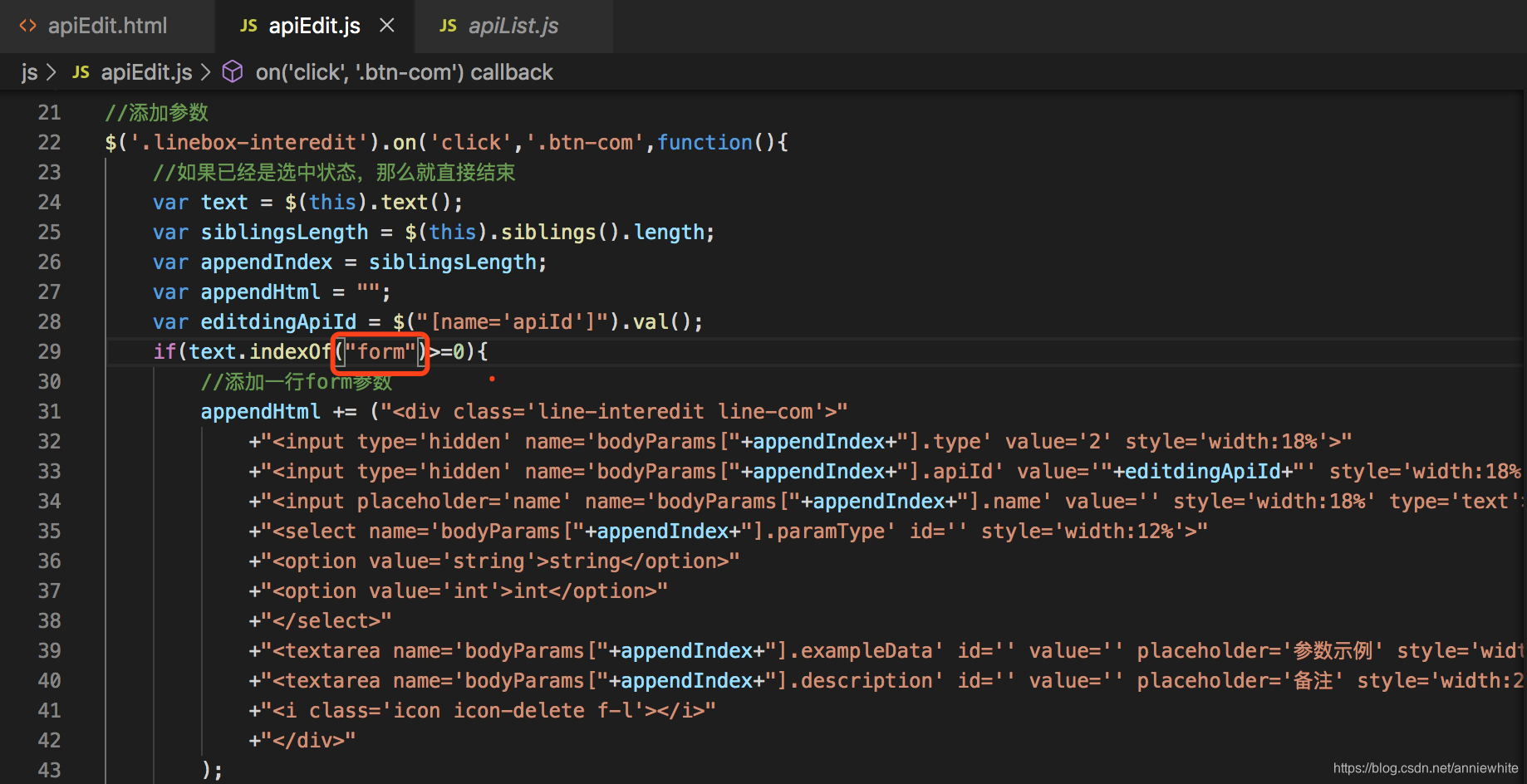The width and height of the screenshot is (1527, 784).
Task: Click the "[name='apiId']" selector string
Action: click(x=513, y=321)
